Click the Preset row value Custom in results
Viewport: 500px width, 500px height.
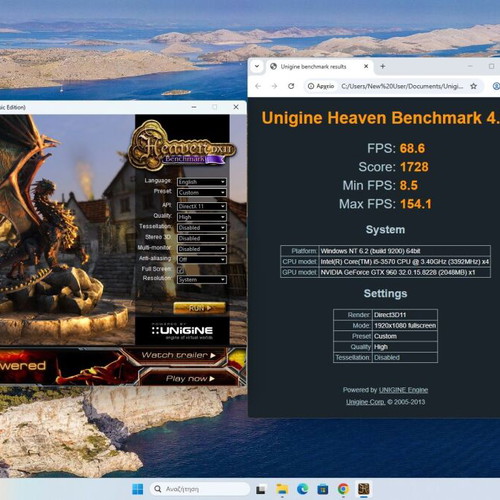point(405,336)
